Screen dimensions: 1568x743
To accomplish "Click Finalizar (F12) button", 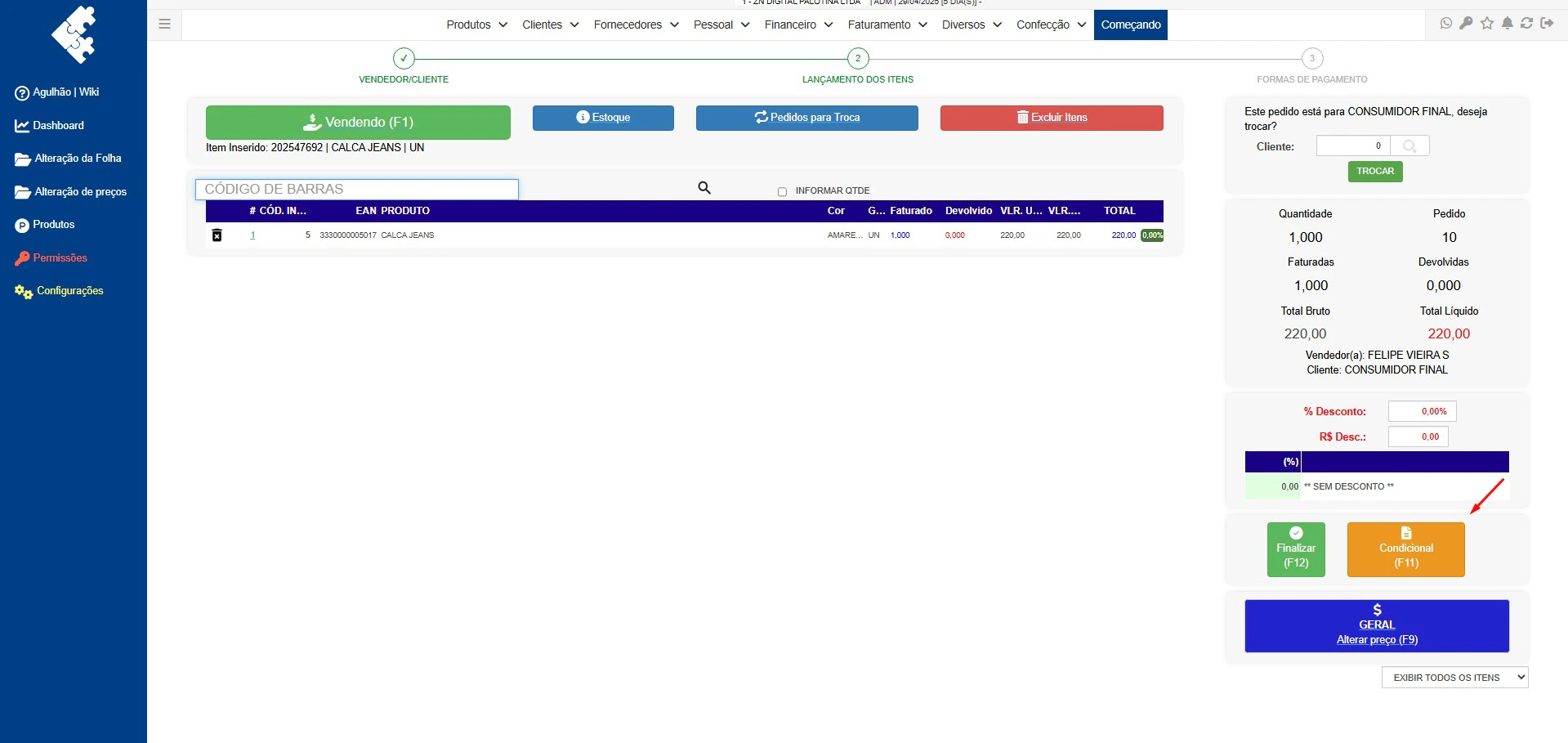I will (x=1296, y=550).
